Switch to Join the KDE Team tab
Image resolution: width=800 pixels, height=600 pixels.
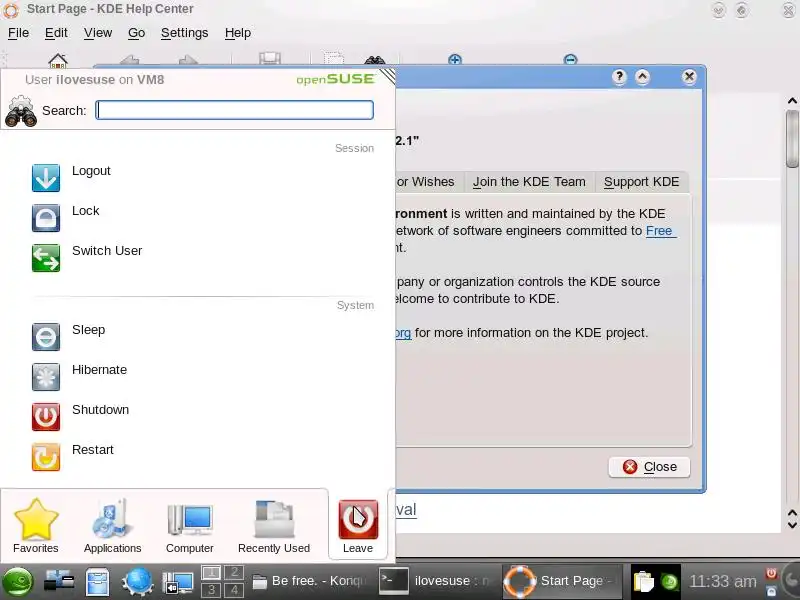click(529, 182)
